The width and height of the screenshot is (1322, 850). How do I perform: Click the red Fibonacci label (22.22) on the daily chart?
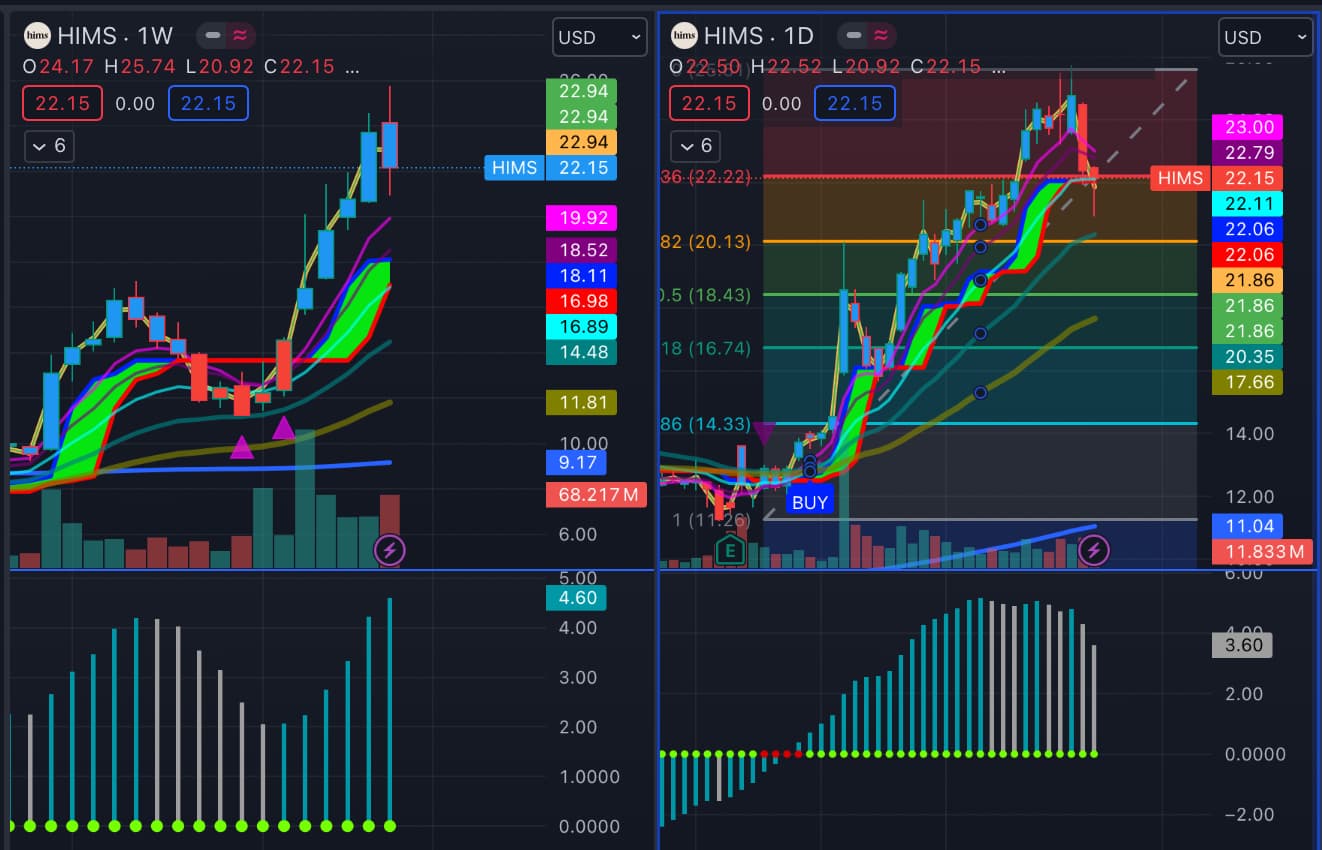(x=705, y=177)
